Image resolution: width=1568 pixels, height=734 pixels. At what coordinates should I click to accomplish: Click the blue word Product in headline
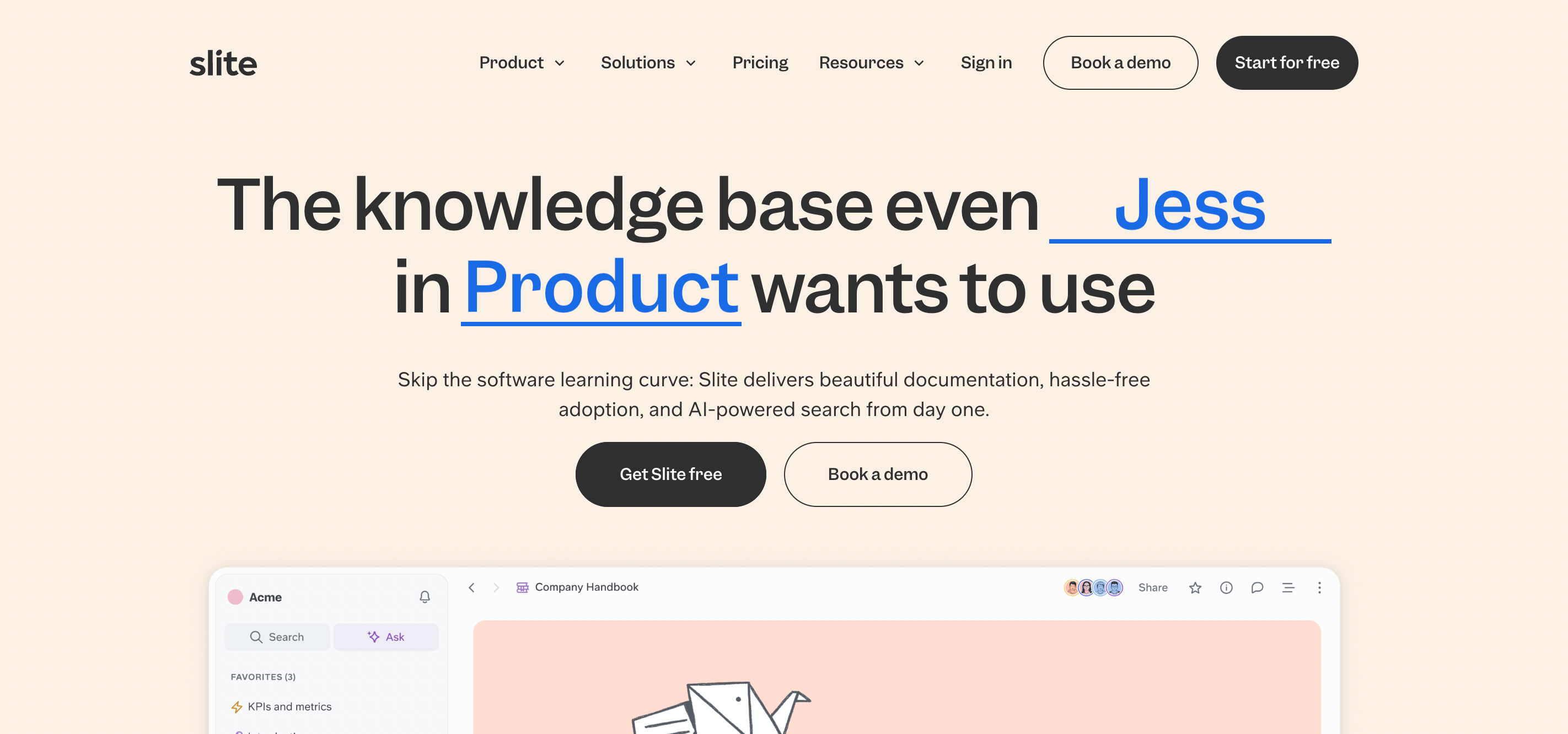(x=602, y=287)
